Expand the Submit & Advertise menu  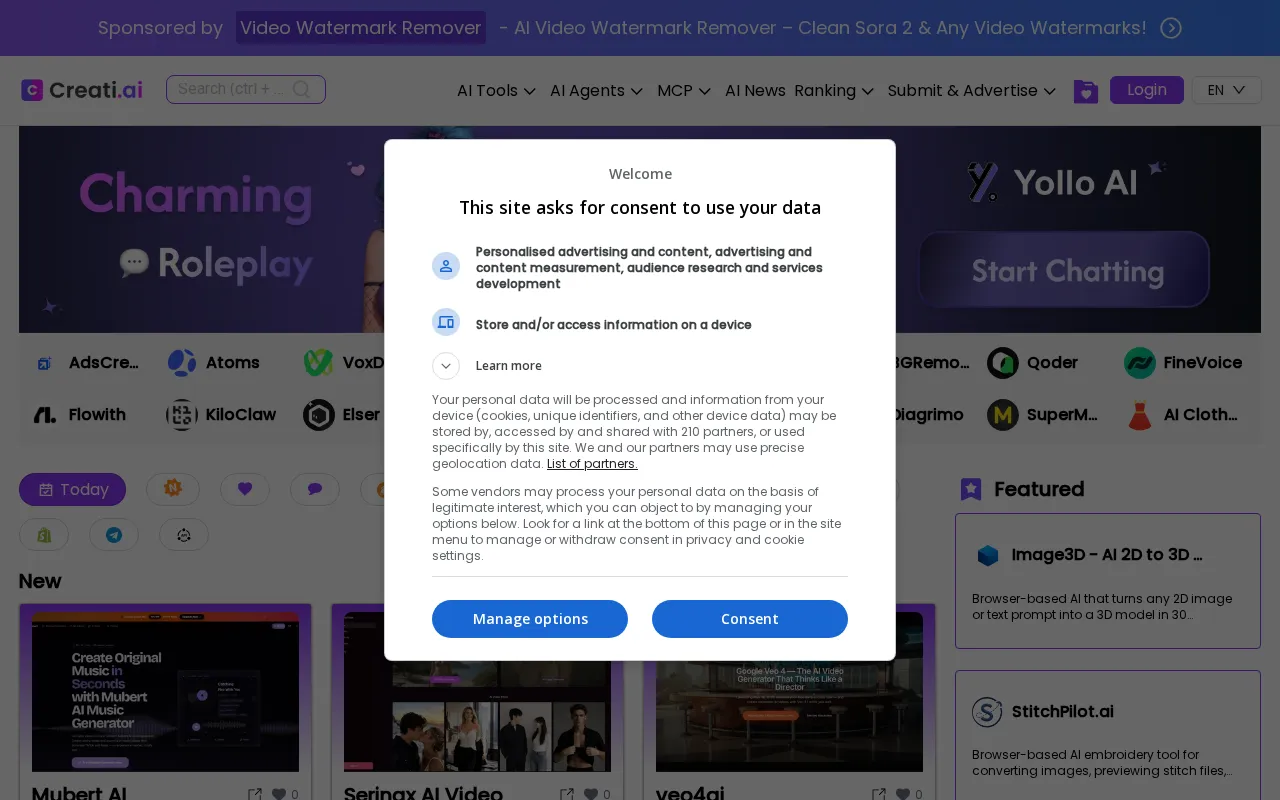coord(972,91)
